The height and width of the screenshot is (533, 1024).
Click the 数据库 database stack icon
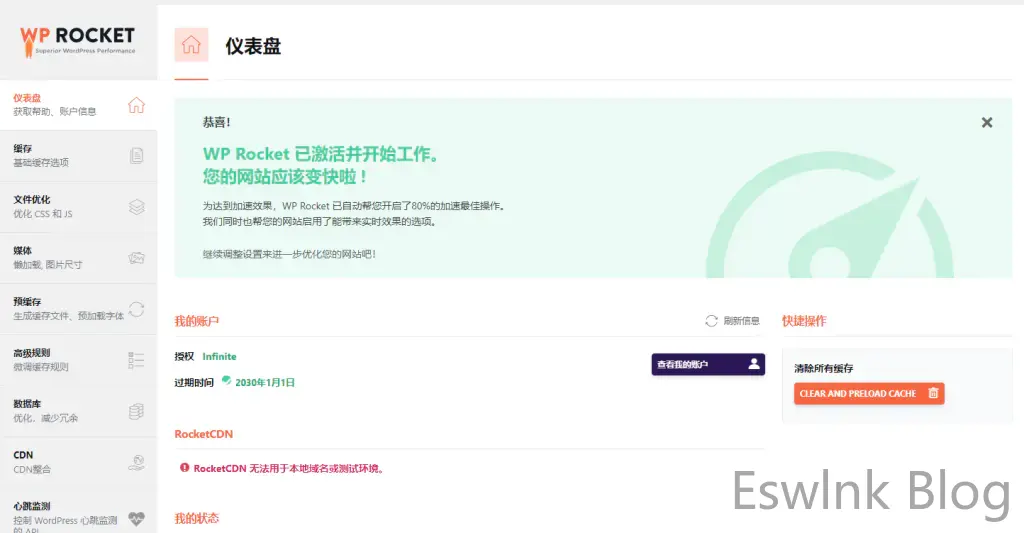coord(137,411)
